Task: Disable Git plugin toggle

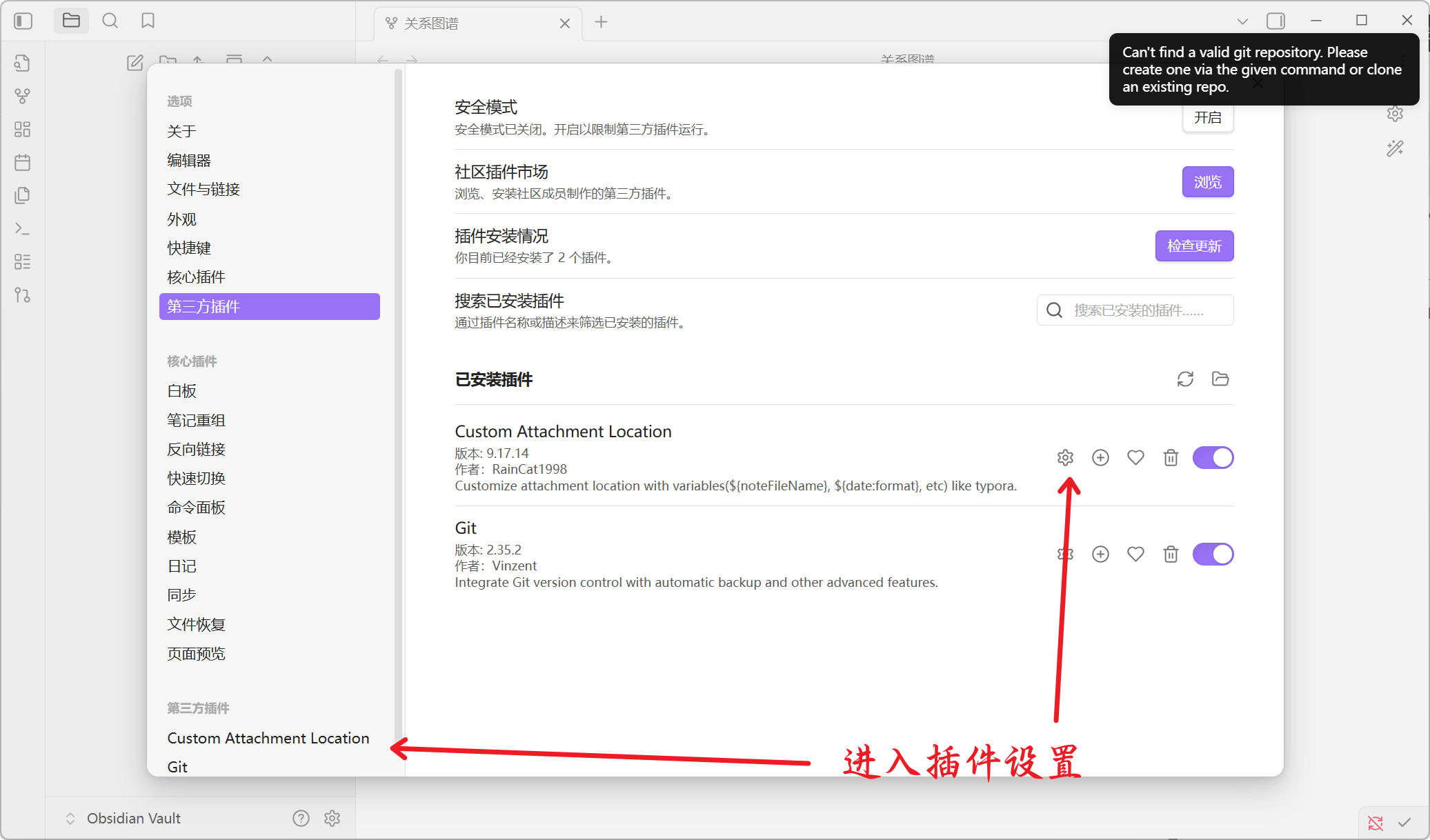Action: point(1213,554)
